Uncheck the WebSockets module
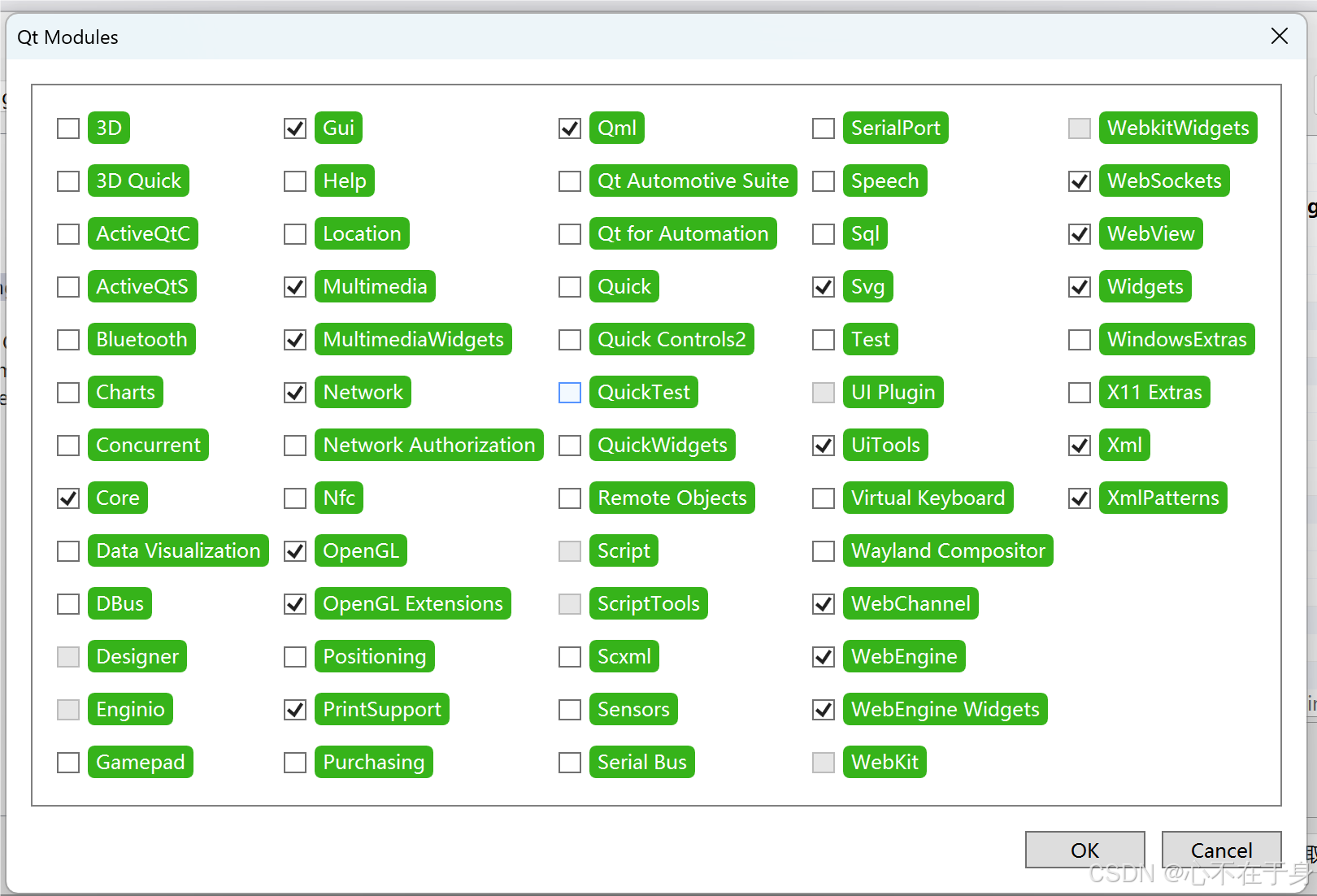This screenshot has width=1317, height=896. coord(1080,181)
